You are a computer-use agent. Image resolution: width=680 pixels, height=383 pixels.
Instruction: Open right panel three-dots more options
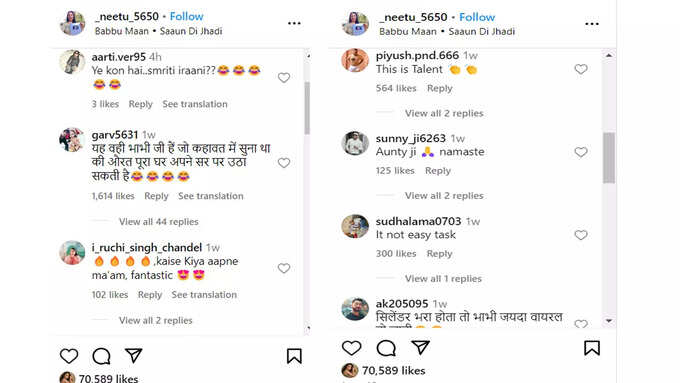coord(592,24)
